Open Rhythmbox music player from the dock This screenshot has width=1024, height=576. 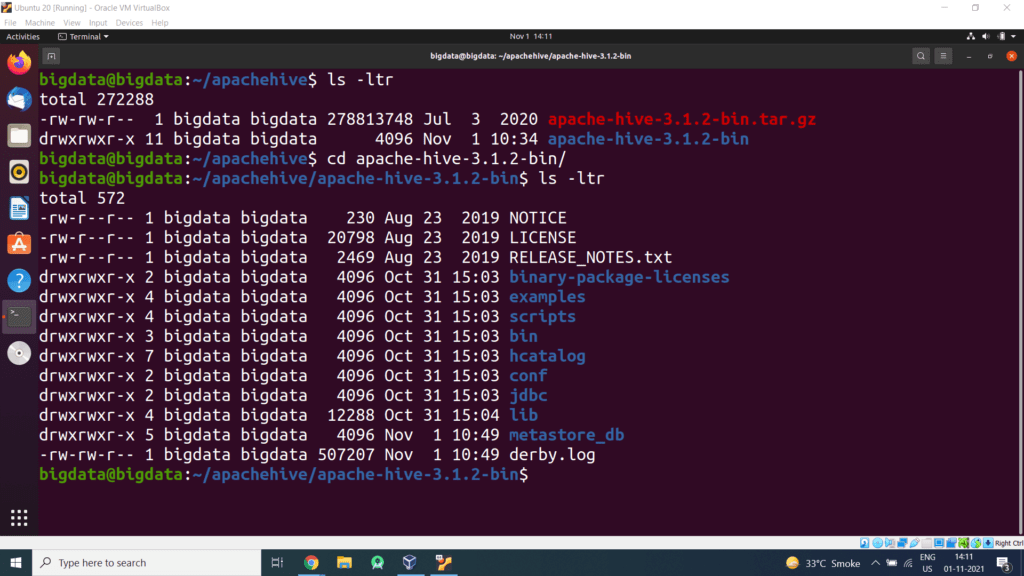[x=19, y=172]
